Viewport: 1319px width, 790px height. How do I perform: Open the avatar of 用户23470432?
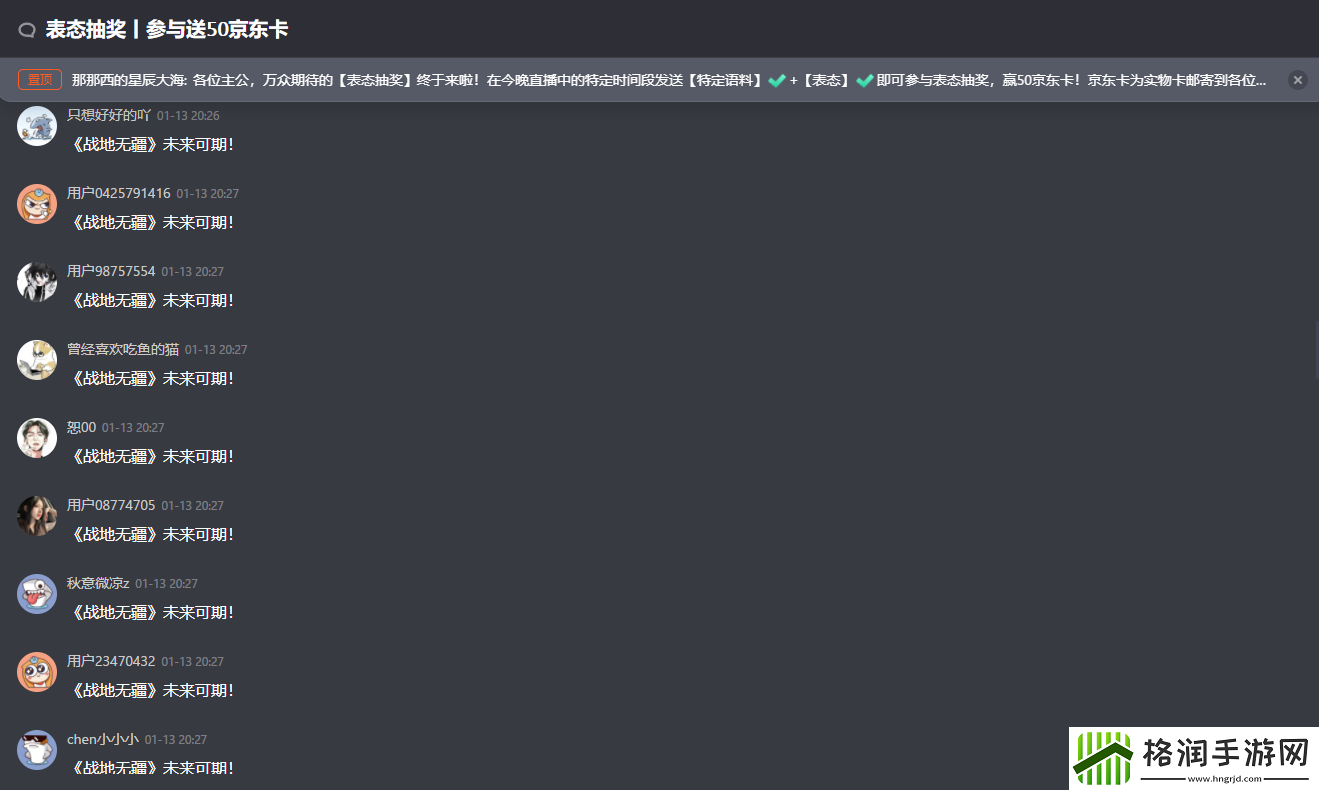(37, 672)
